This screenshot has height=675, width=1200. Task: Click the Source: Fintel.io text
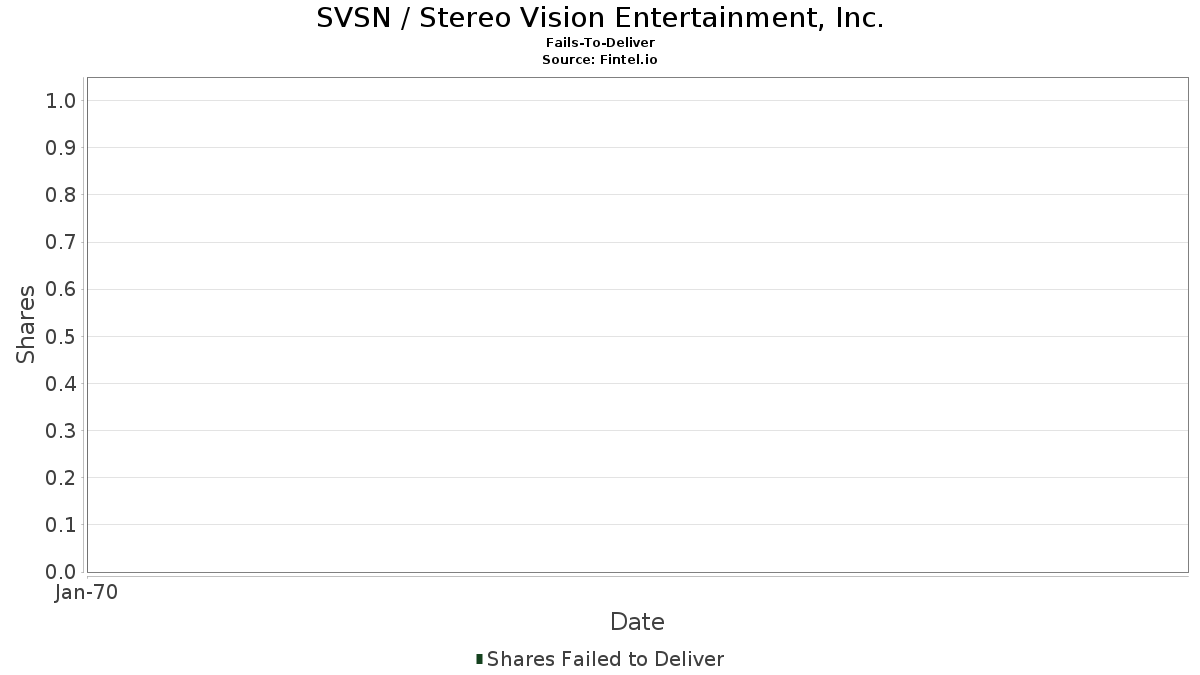point(600,60)
